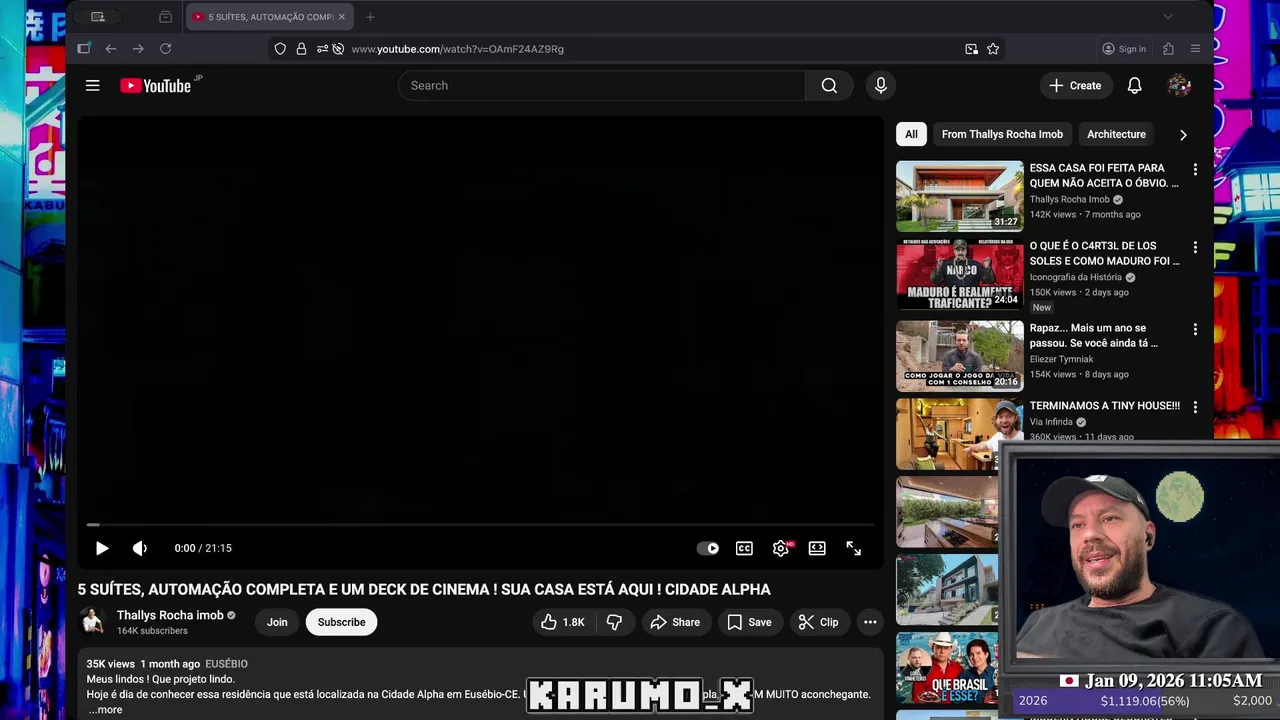
Task: Open options for TERMINAMOS A TINY HOUSE video
Action: point(1195,407)
